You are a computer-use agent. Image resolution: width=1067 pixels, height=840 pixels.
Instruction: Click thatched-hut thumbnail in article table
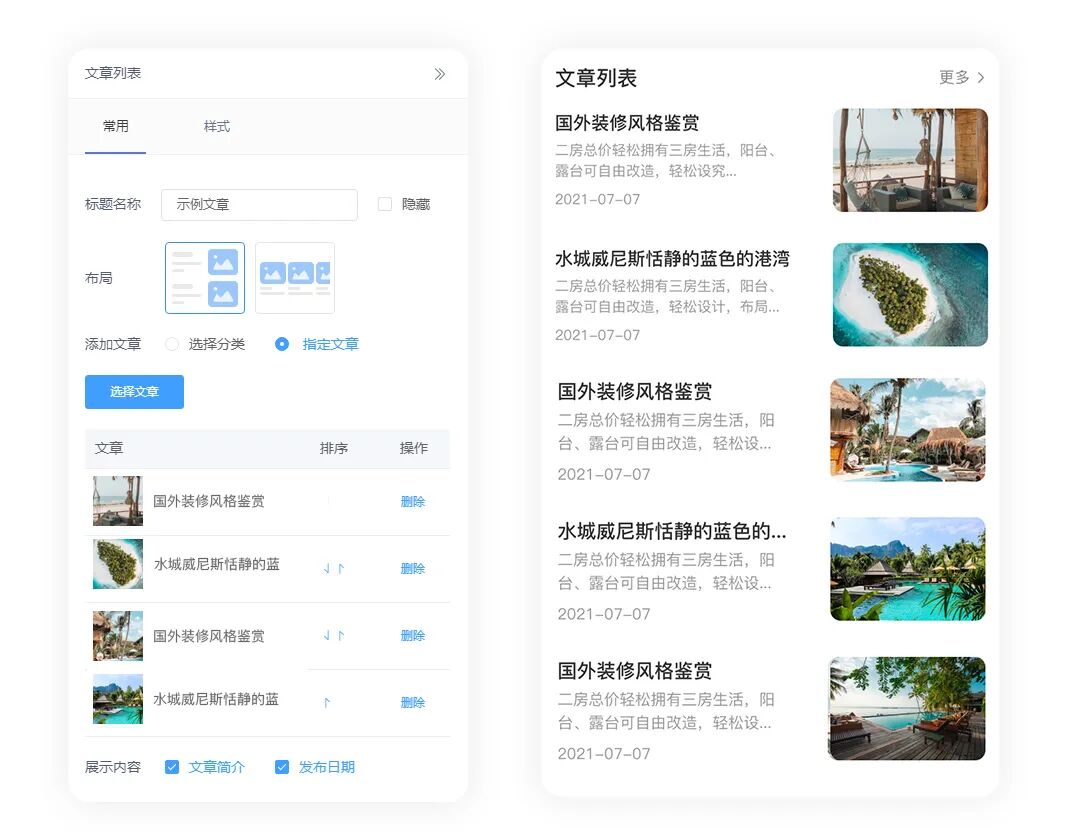pos(118,636)
